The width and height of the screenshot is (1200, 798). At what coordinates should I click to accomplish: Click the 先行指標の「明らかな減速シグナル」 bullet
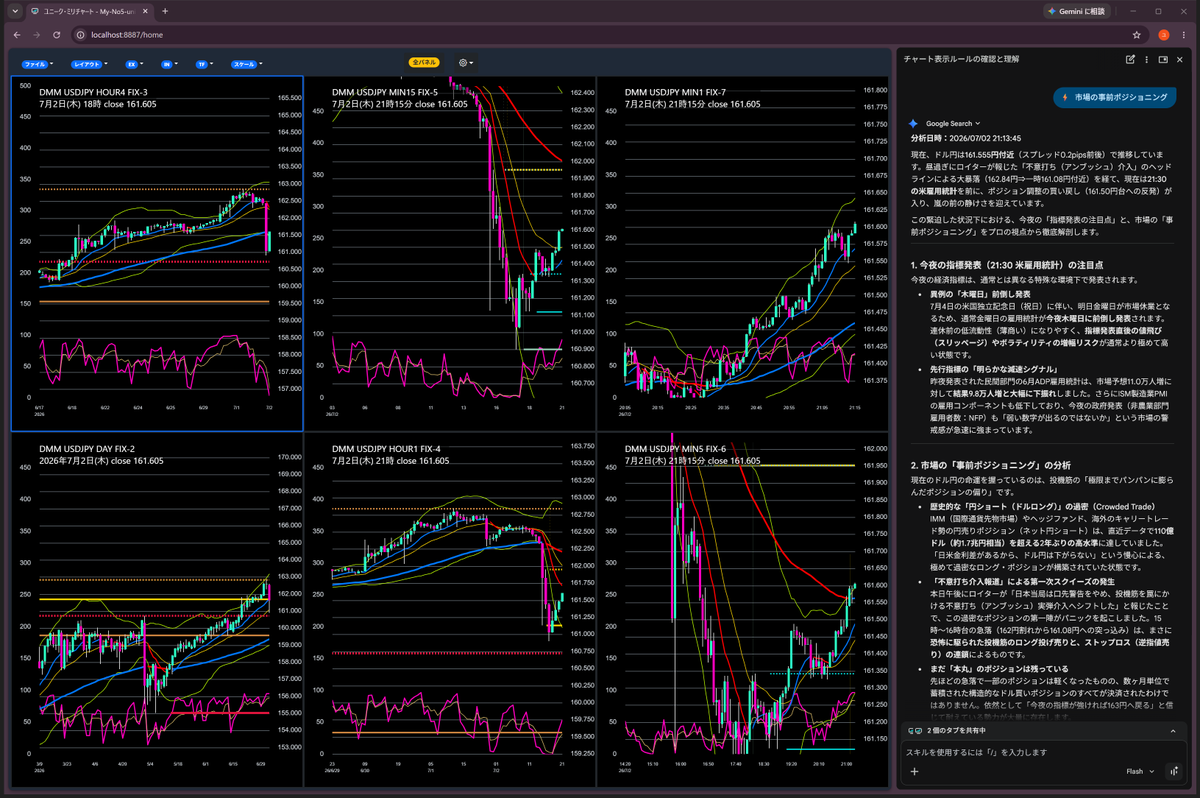(x=995, y=369)
